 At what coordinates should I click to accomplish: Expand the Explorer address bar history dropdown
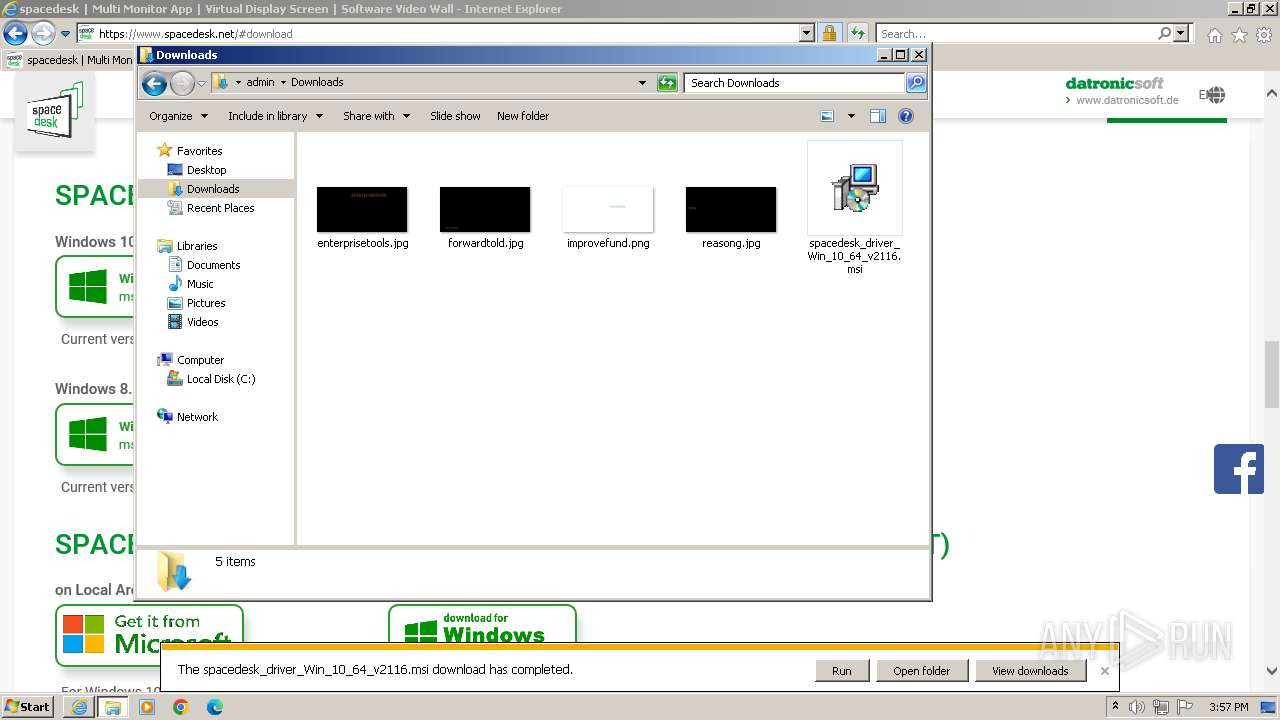point(642,83)
